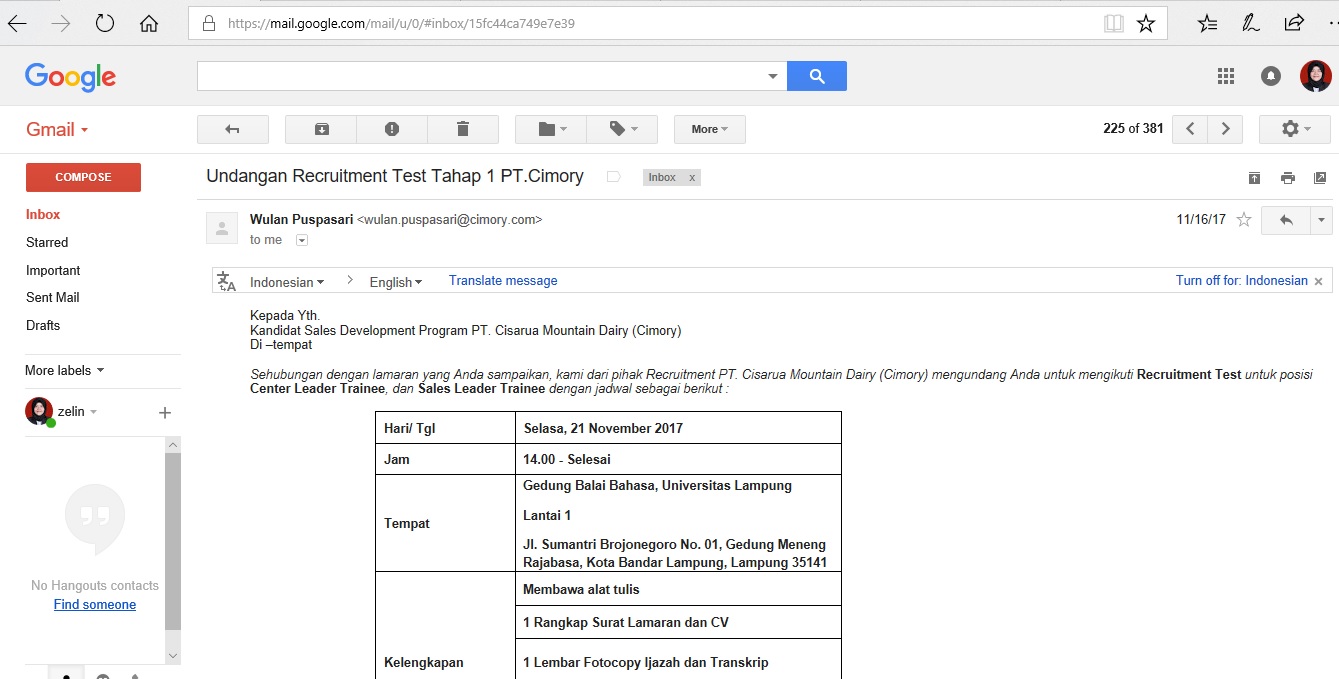Reply to Wulan Puspasari's email
1339x679 pixels.
[x=1286, y=220]
